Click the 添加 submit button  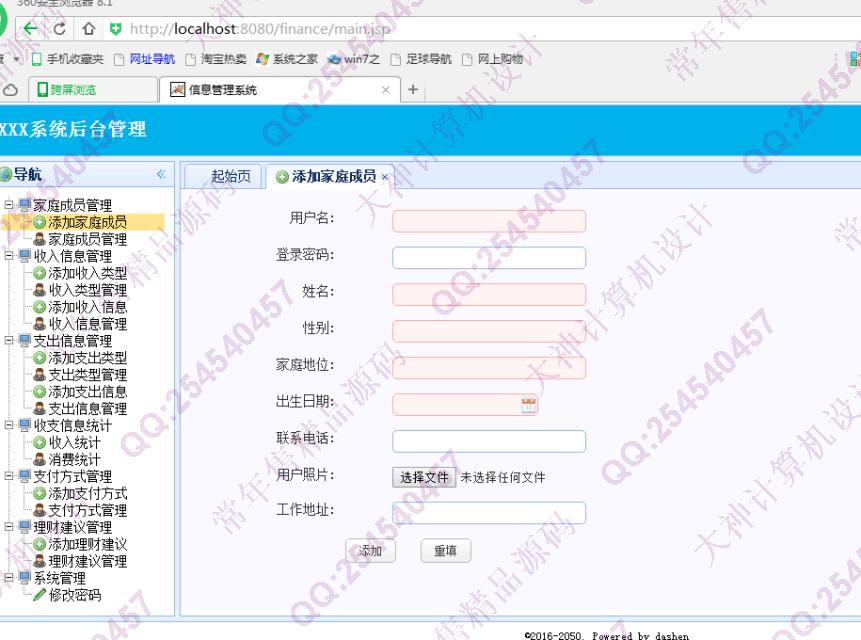pyautogui.click(x=370, y=551)
